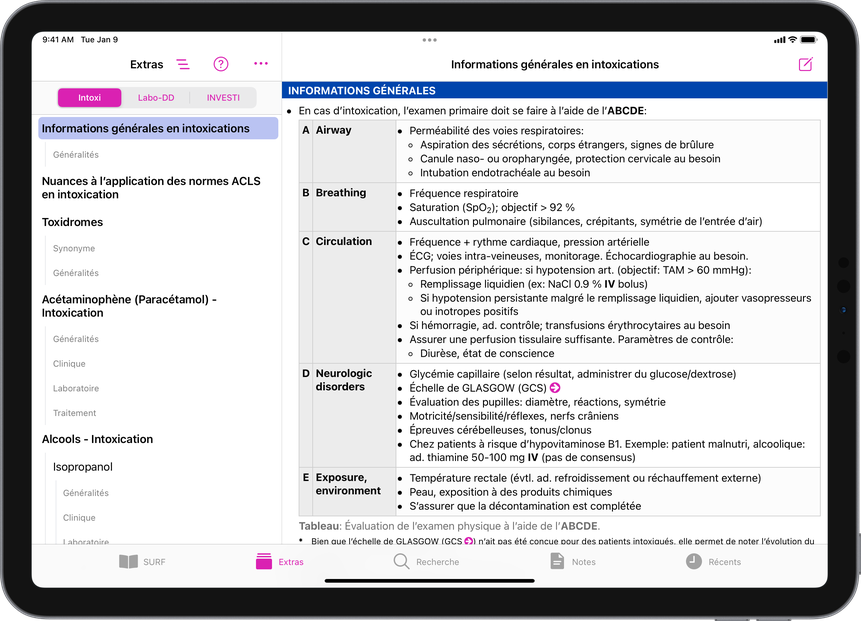The height and width of the screenshot is (621, 861).
Task: Tap the Récents clock icon
Action: click(x=694, y=561)
